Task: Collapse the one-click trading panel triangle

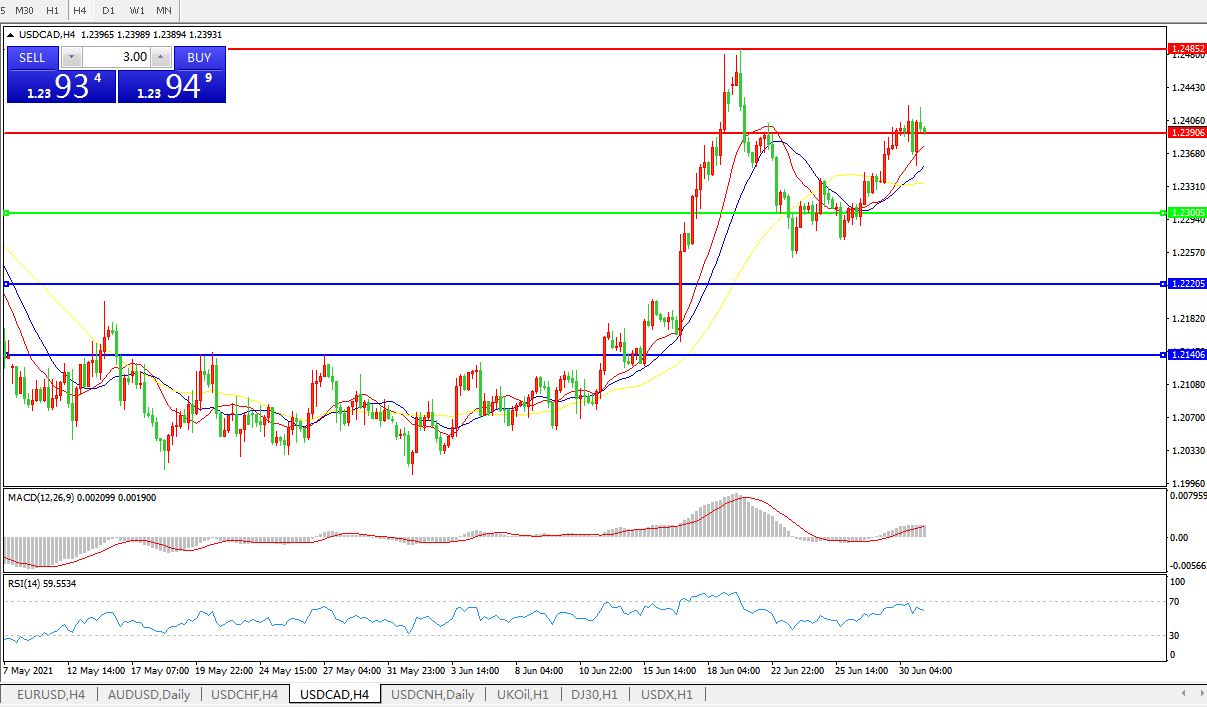Action: (11, 35)
